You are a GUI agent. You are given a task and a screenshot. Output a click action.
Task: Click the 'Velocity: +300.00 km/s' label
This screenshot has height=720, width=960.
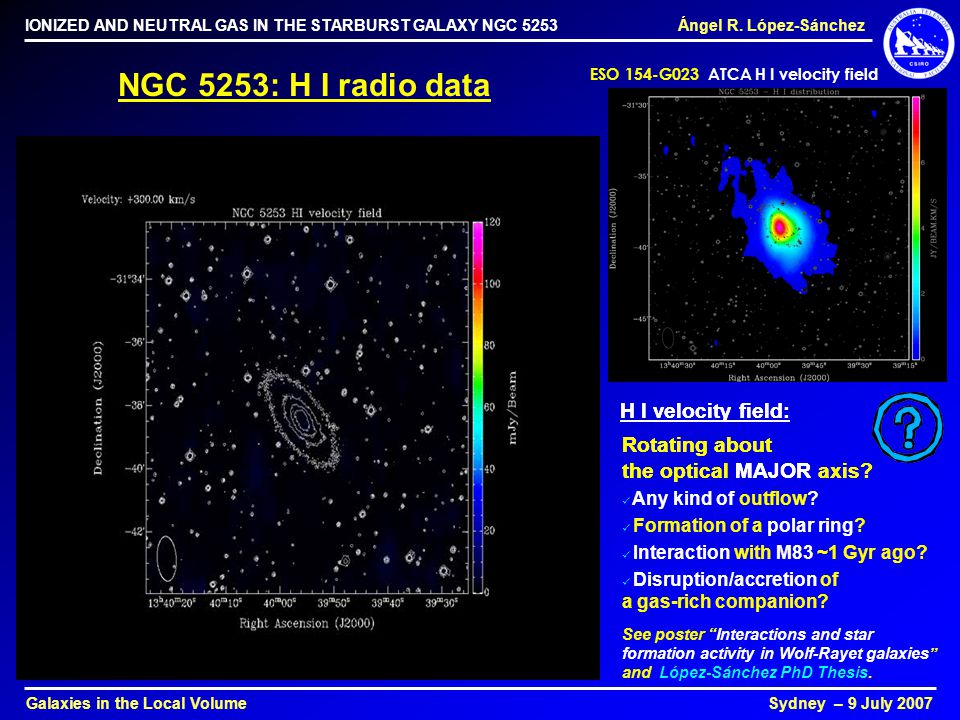138,199
